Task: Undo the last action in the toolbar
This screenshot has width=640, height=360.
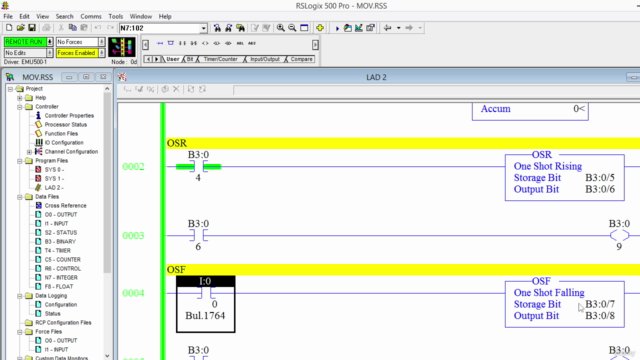Action: 98,28
